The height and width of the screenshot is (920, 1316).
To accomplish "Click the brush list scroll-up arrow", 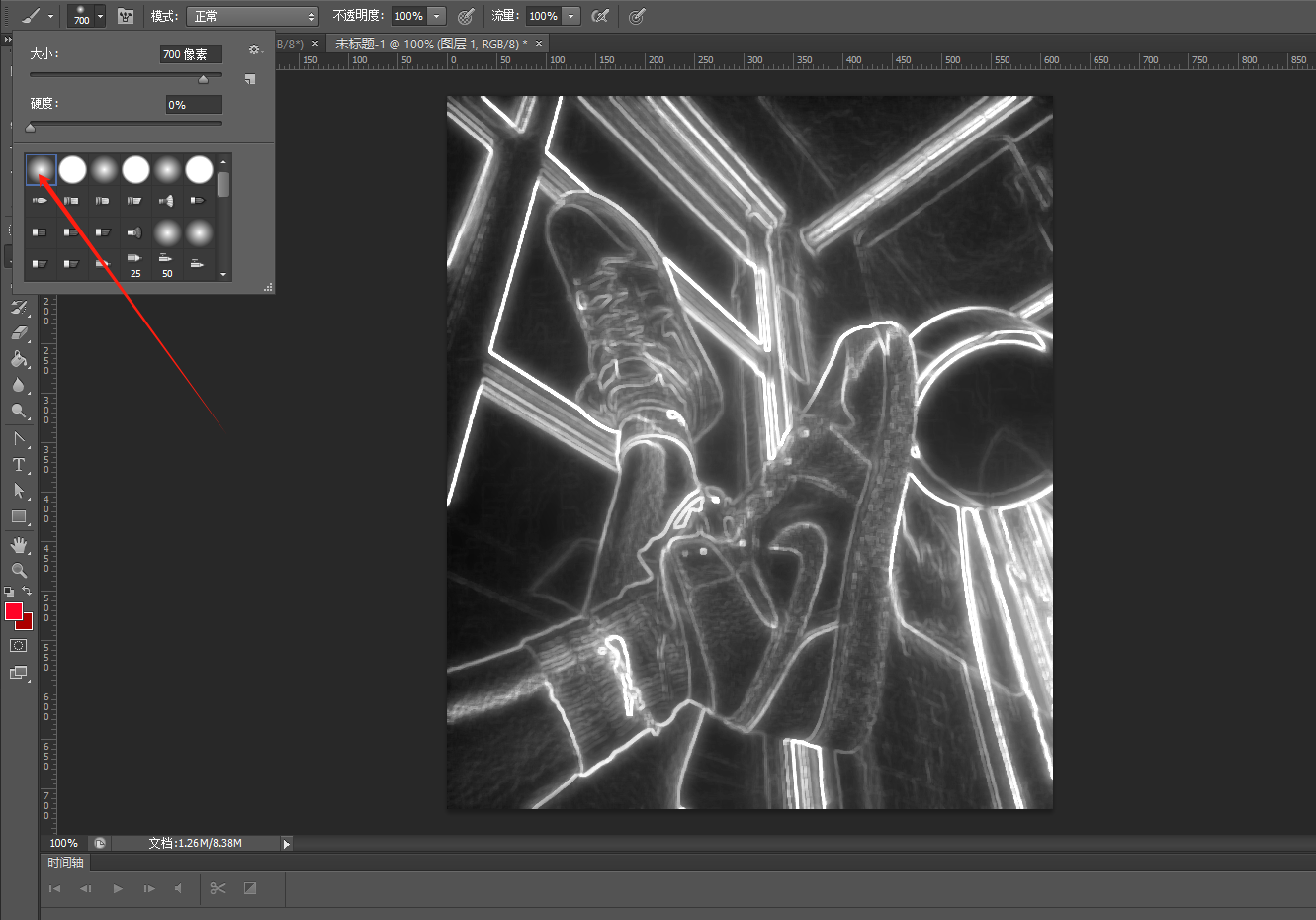I will [x=223, y=161].
